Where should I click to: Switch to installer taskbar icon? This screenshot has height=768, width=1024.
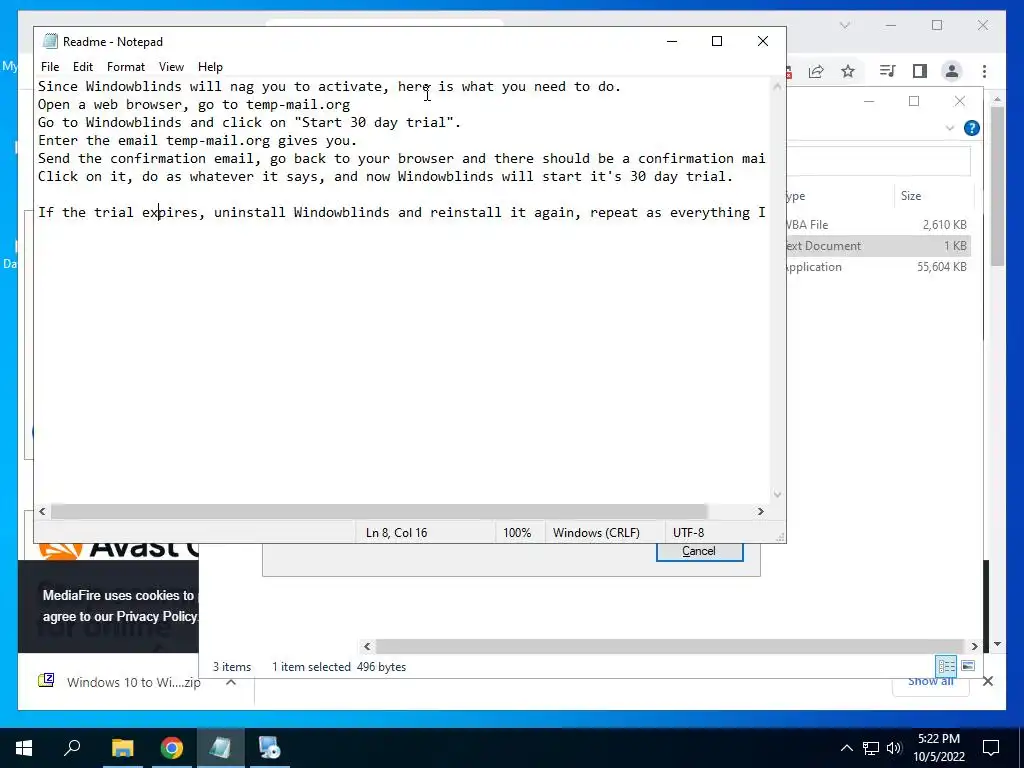(x=269, y=748)
